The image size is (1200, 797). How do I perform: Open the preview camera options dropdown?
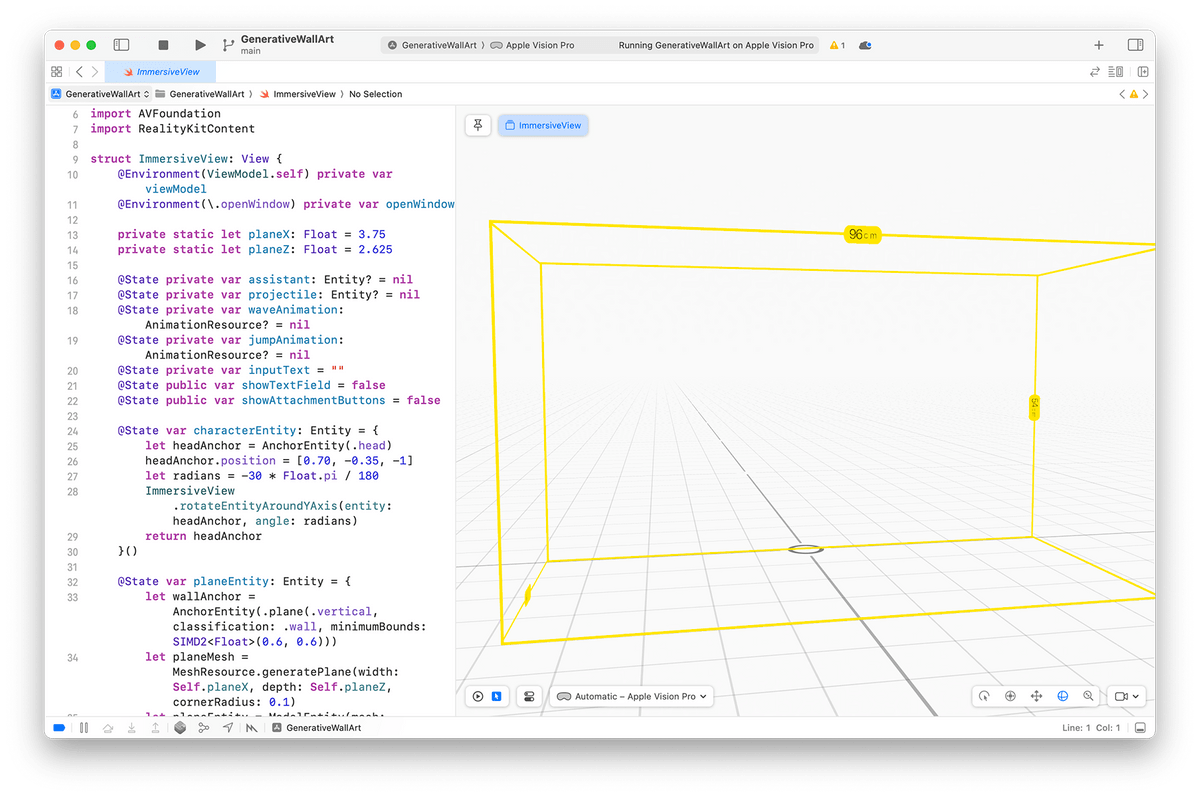pyautogui.click(x=1126, y=696)
